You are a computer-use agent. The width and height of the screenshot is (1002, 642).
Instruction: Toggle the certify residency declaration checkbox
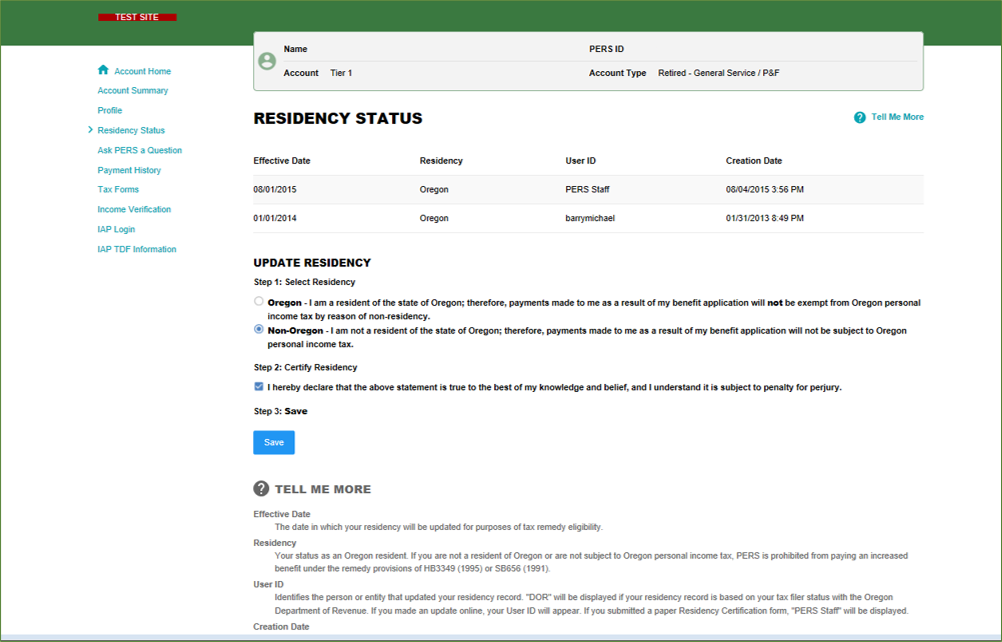258,386
